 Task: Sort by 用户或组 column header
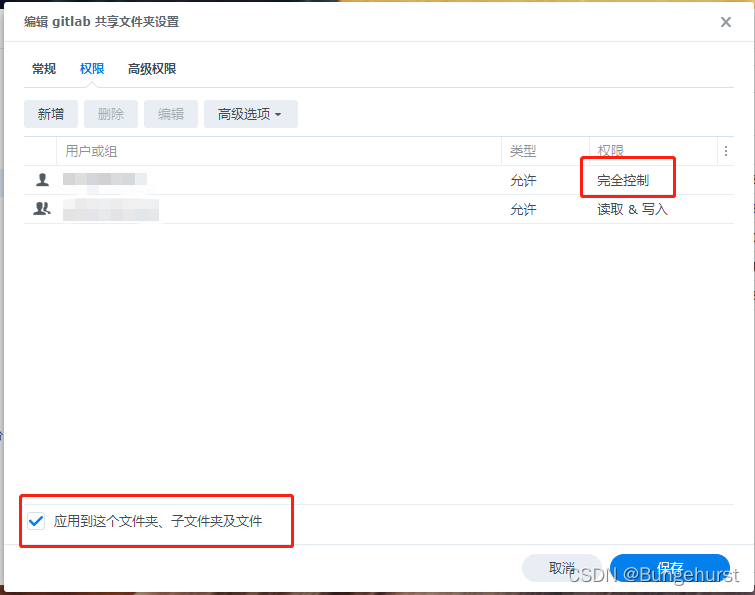coord(279,151)
